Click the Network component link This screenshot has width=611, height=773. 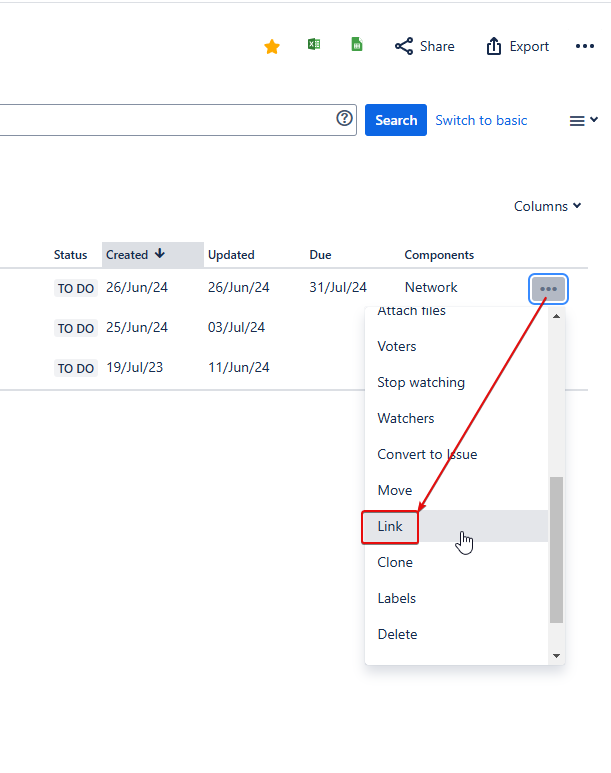(x=431, y=287)
